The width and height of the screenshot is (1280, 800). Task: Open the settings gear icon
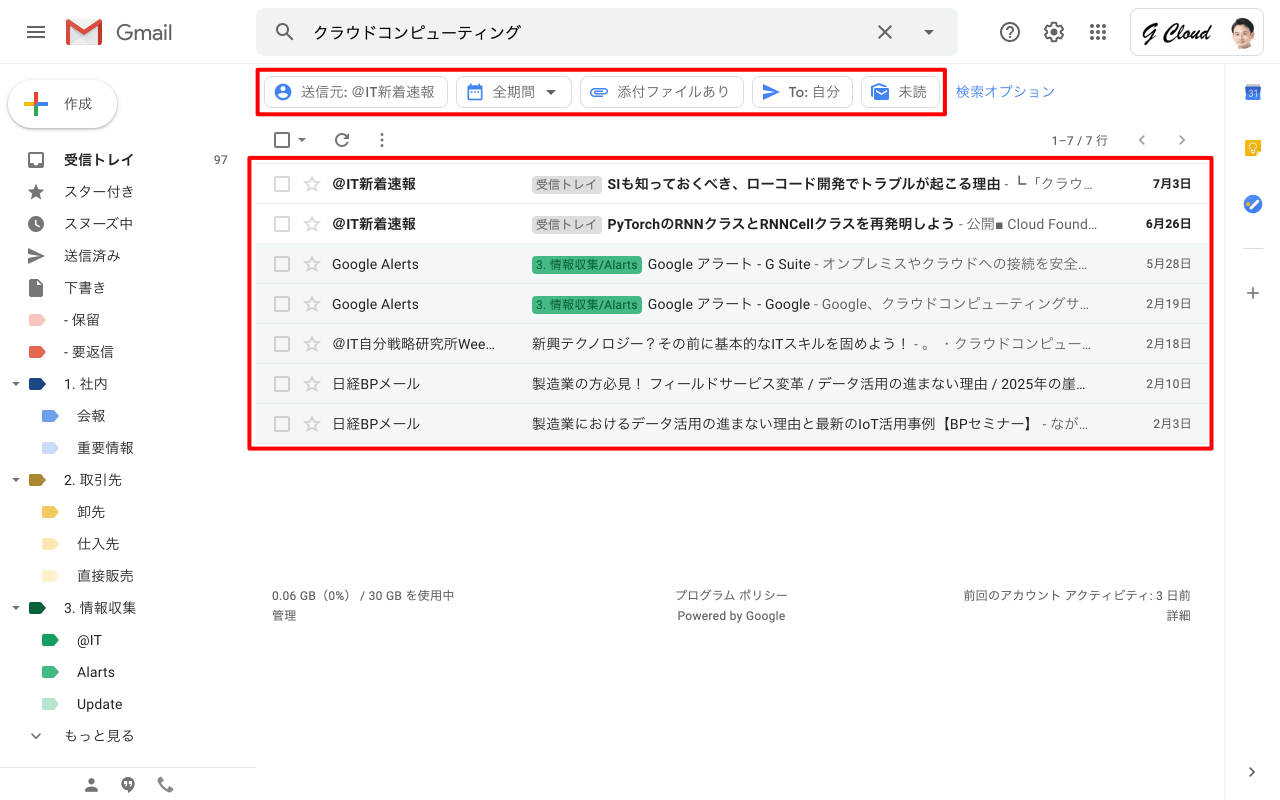(x=1054, y=32)
